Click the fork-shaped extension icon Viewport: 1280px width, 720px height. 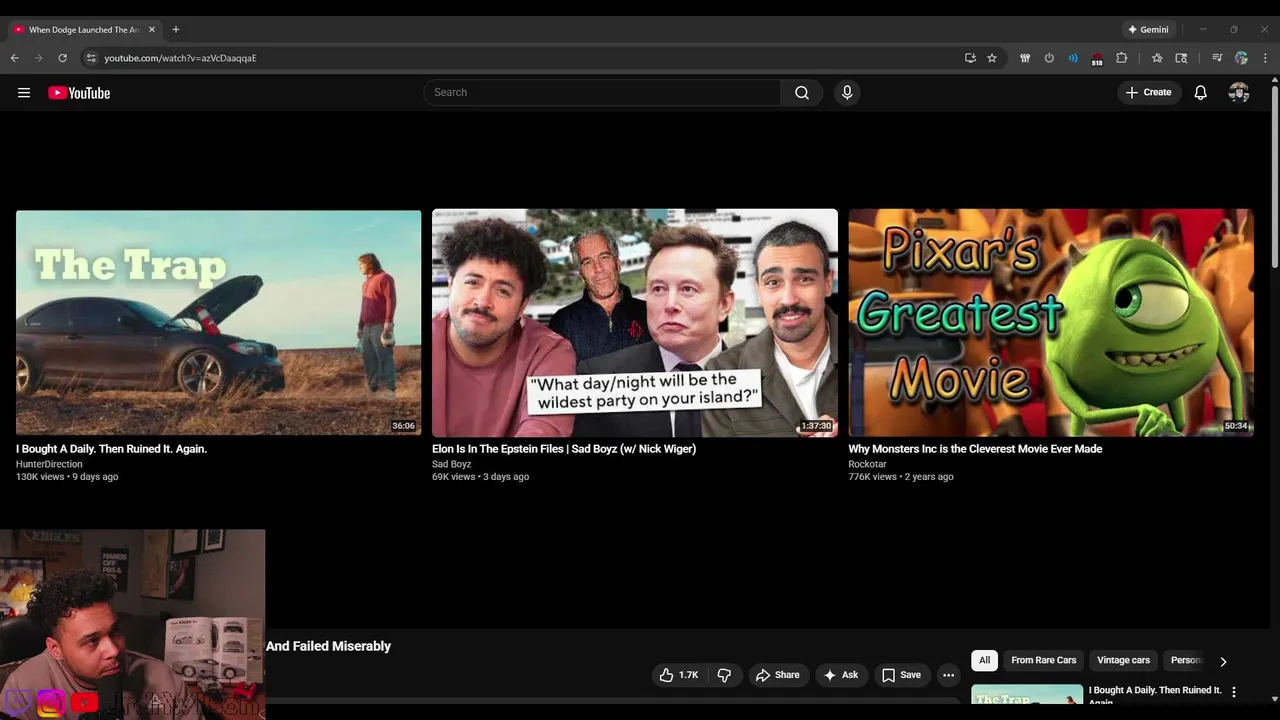(x=1025, y=58)
